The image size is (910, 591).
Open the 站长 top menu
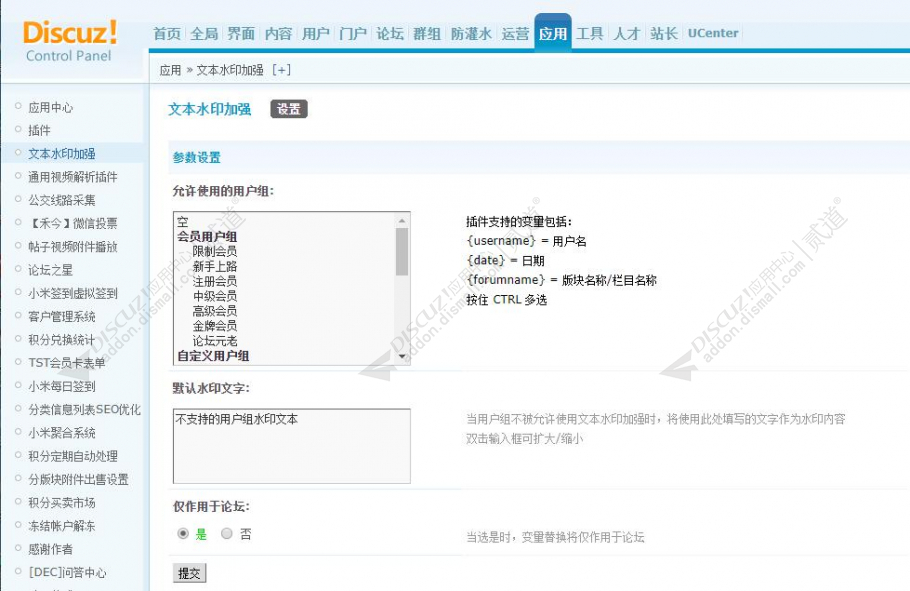pyautogui.click(x=664, y=34)
